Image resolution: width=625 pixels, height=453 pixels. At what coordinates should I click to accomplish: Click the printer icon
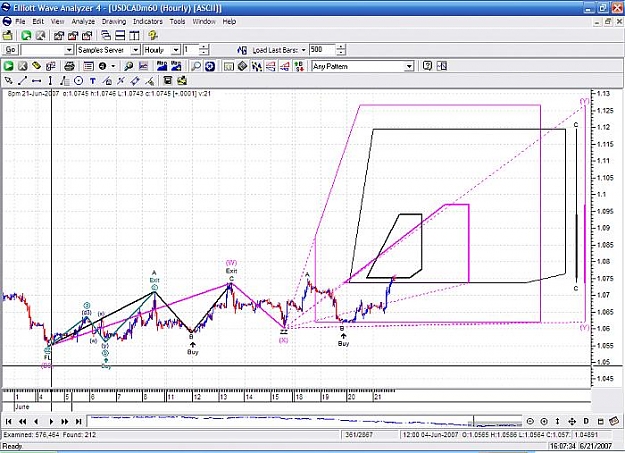[69, 66]
